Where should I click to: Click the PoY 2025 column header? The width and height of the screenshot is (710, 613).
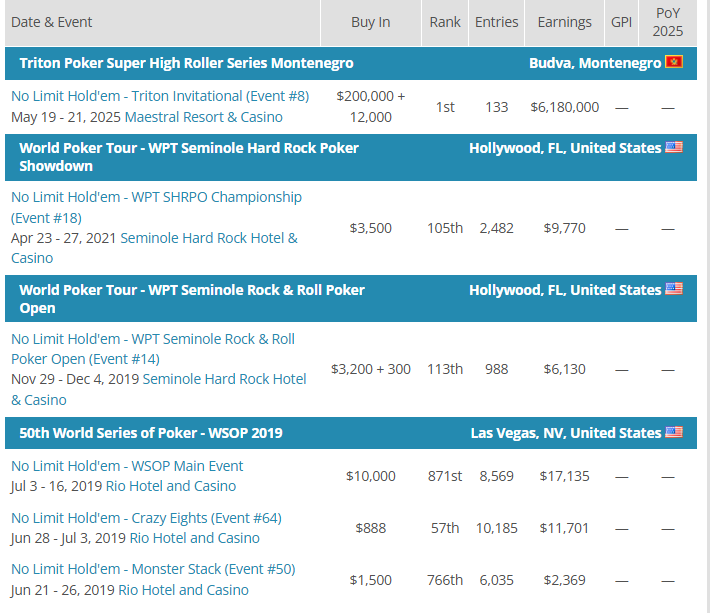(667, 22)
